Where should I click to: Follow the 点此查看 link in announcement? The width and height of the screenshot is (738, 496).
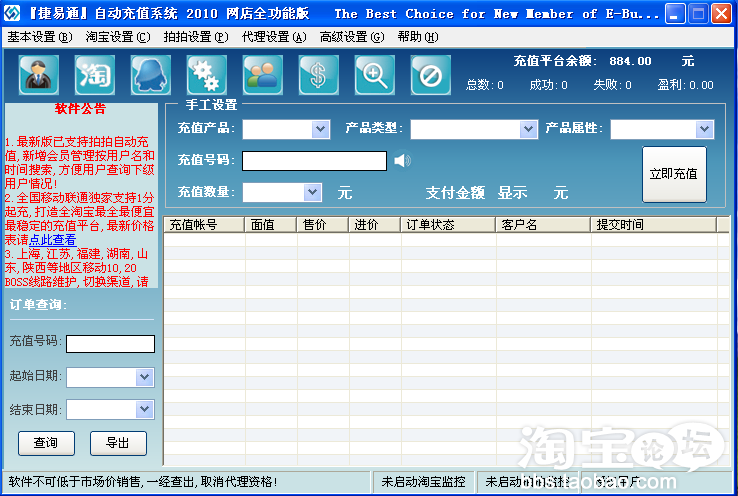tap(52, 240)
